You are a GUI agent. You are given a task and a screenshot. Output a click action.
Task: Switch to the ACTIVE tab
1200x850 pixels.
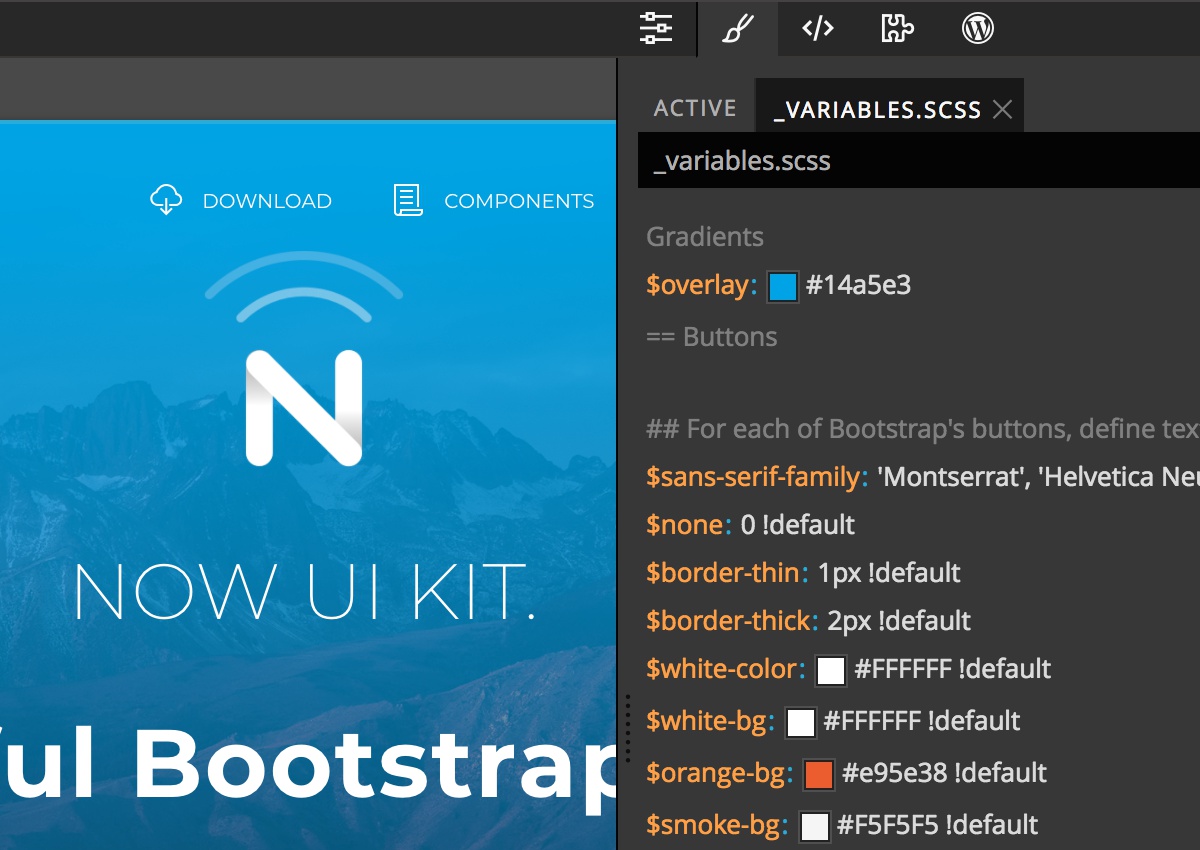click(x=695, y=108)
